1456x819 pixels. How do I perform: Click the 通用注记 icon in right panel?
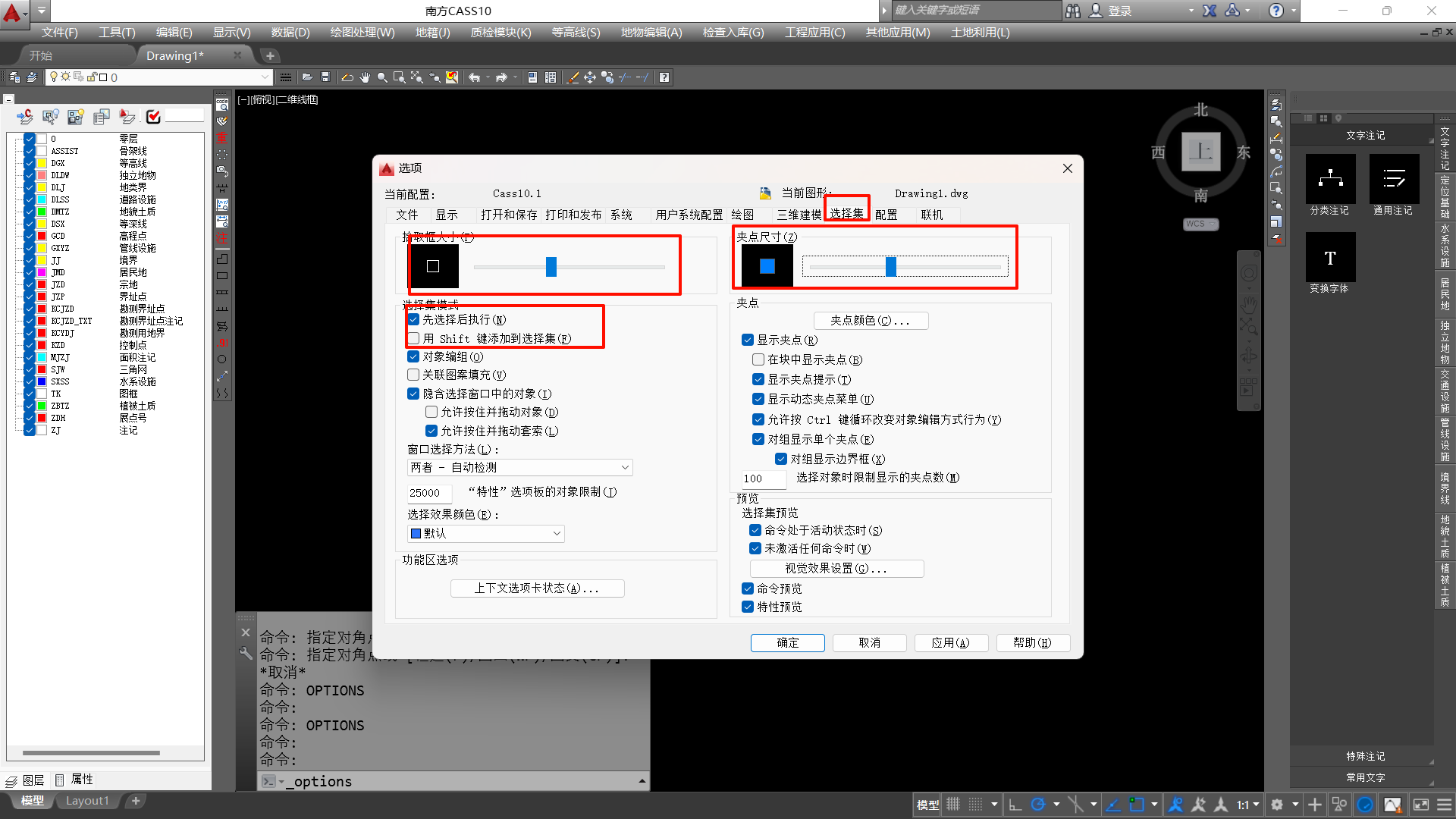tap(1393, 180)
